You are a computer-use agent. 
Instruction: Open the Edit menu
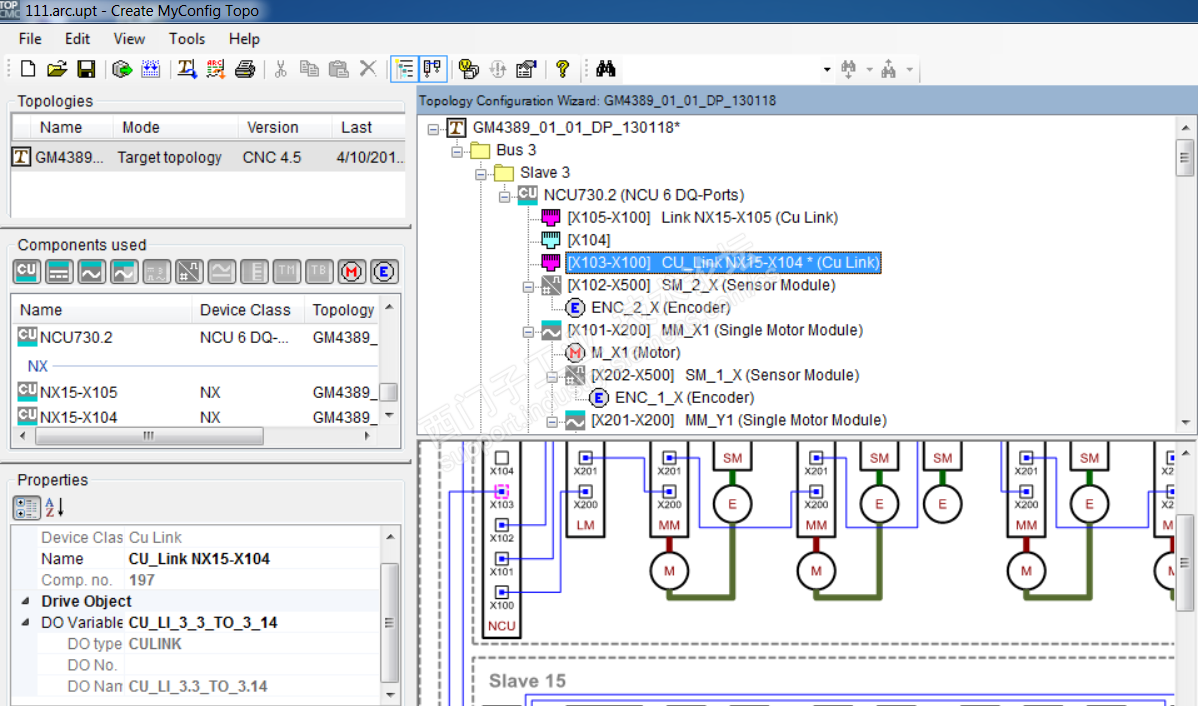pyautogui.click(x=77, y=39)
